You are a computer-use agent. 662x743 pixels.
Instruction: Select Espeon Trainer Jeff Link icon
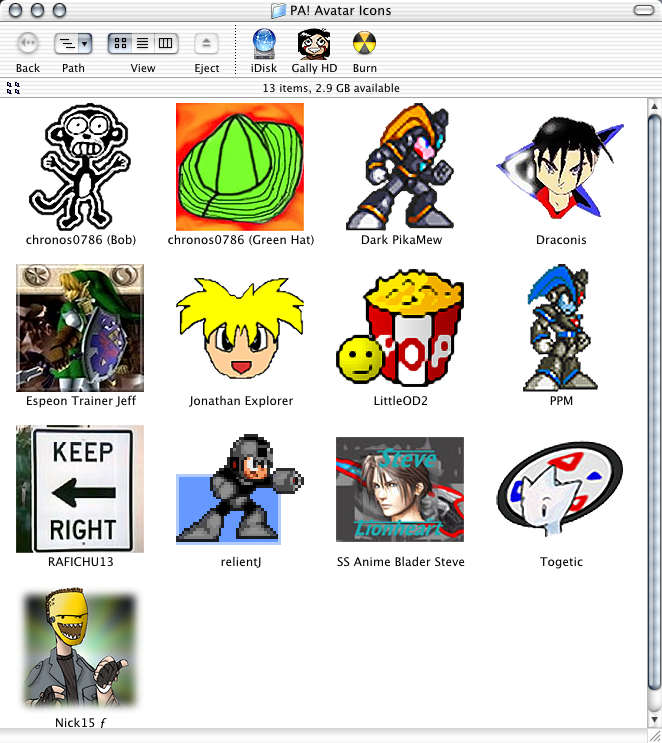80,328
